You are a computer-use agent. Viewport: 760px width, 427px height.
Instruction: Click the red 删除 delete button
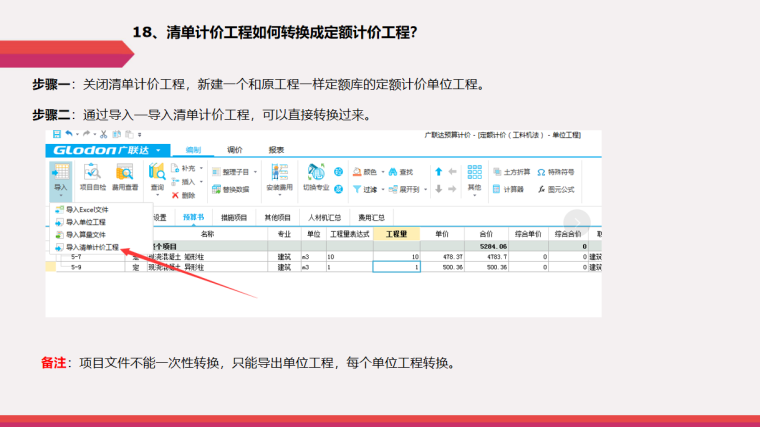(x=183, y=196)
